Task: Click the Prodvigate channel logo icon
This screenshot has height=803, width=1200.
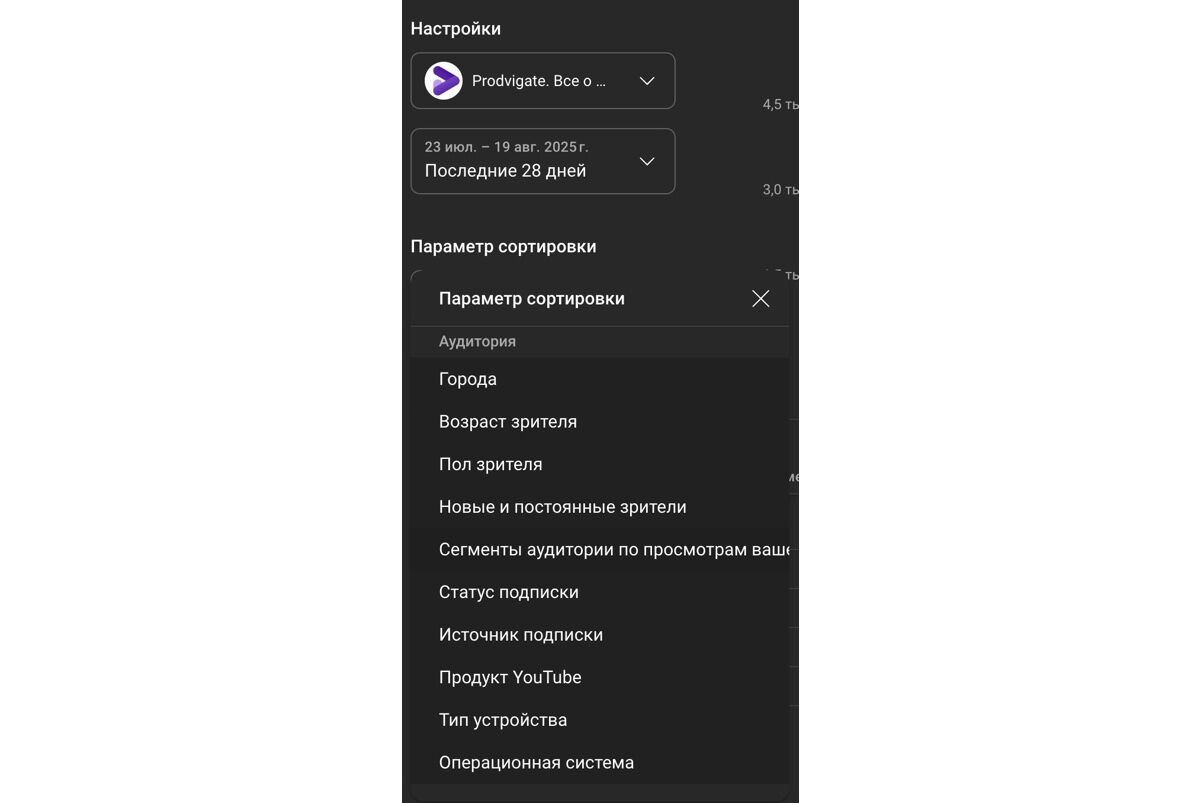Action: click(x=443, y=81)
